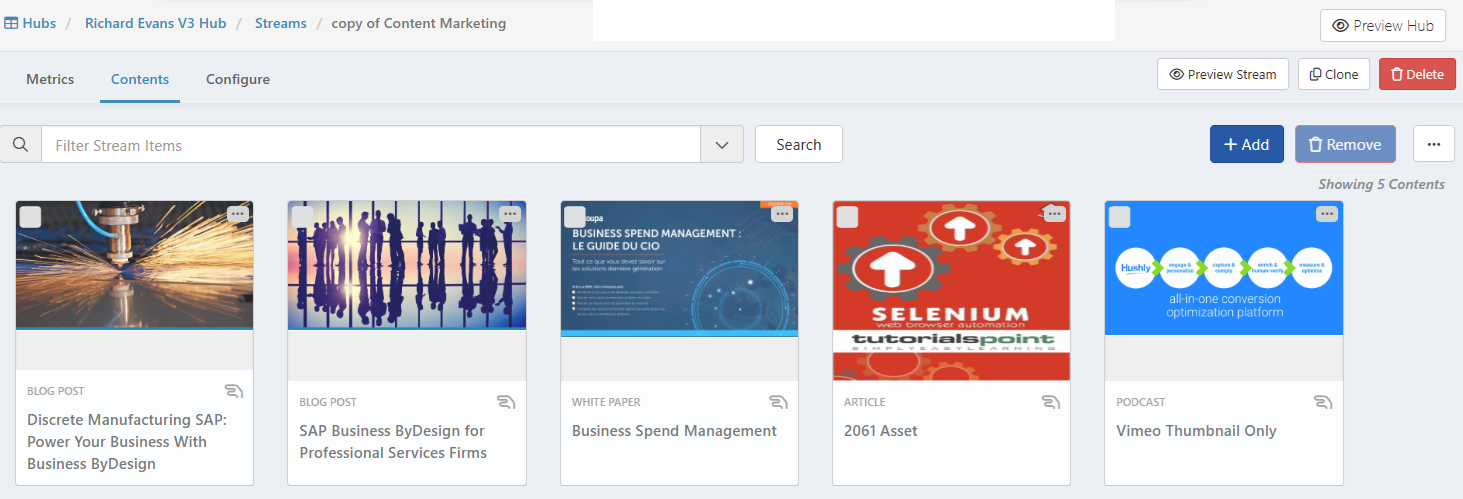Viewport: 1463px width, 499px height.
Task: Open the silhouettes thumbnail image
Action: click(x=407, y=265)
